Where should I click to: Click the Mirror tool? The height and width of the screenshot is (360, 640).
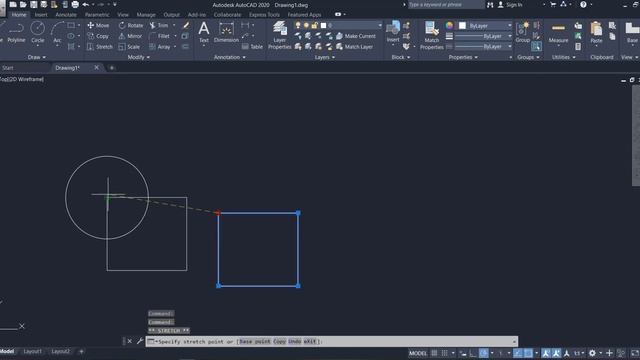(x=130, y=36)
